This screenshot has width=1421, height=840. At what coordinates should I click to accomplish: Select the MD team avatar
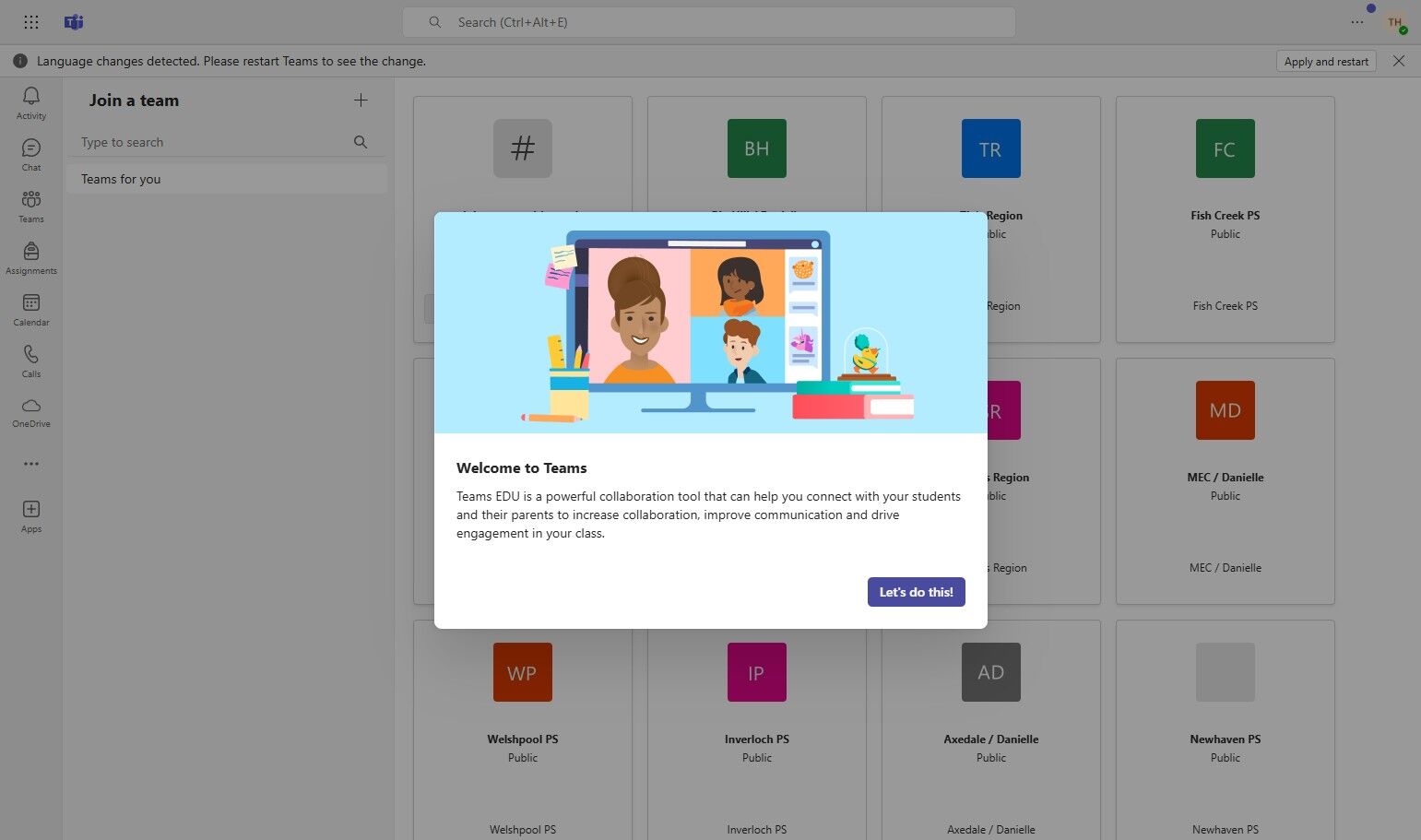[1226, 410]
